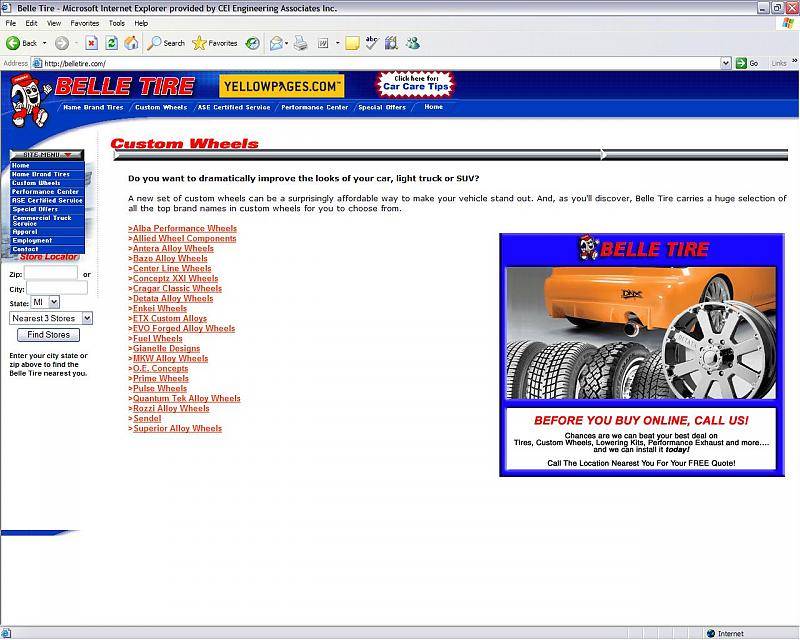This screenshot has height=640, width=800.
Task: Open Enkei Wheels link
Action: click(x=160, y=308)
